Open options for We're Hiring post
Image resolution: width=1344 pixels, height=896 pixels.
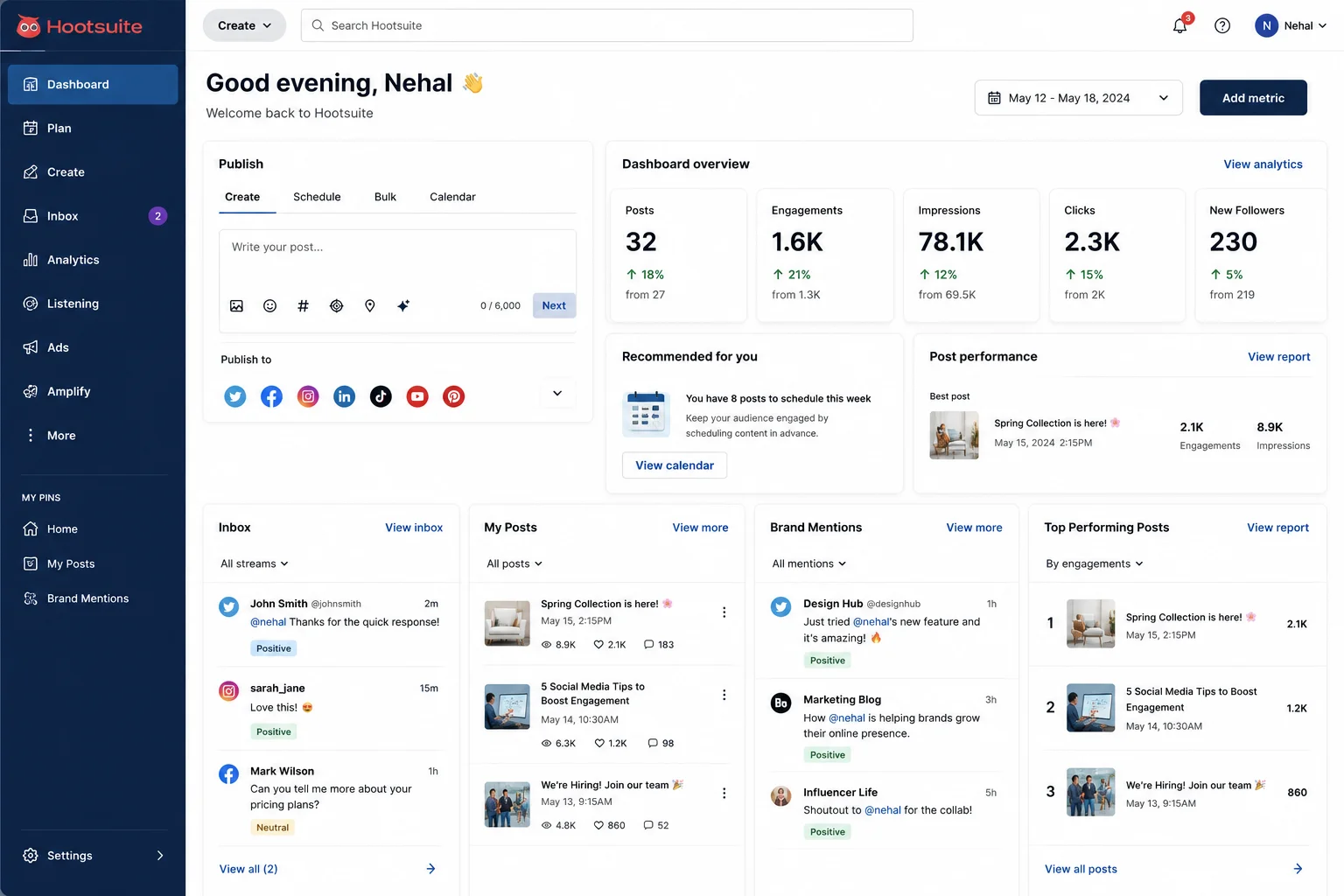click(x=724, y=793)
